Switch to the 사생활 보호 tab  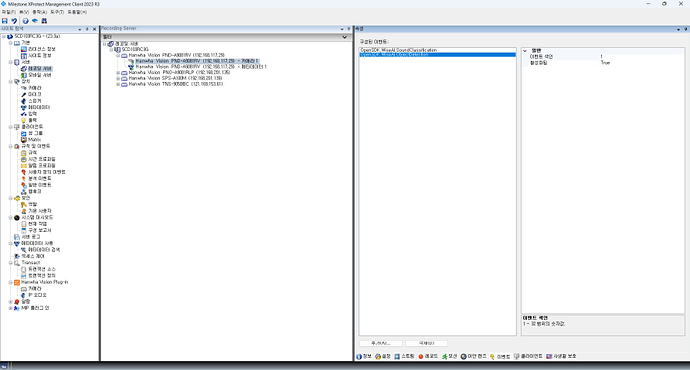tap(561, 356)
